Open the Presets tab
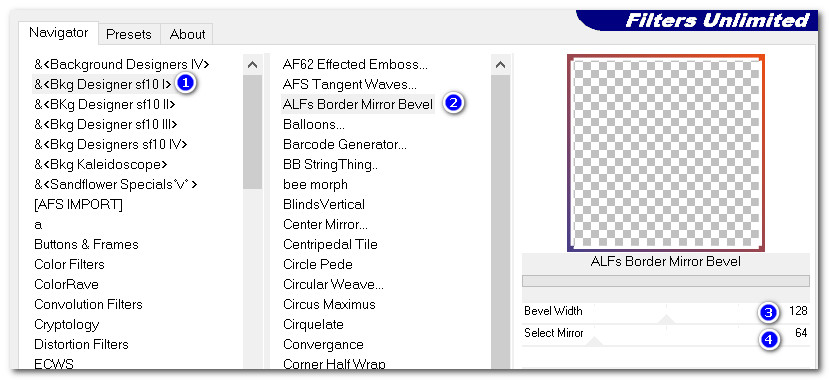 click(129, 34)
